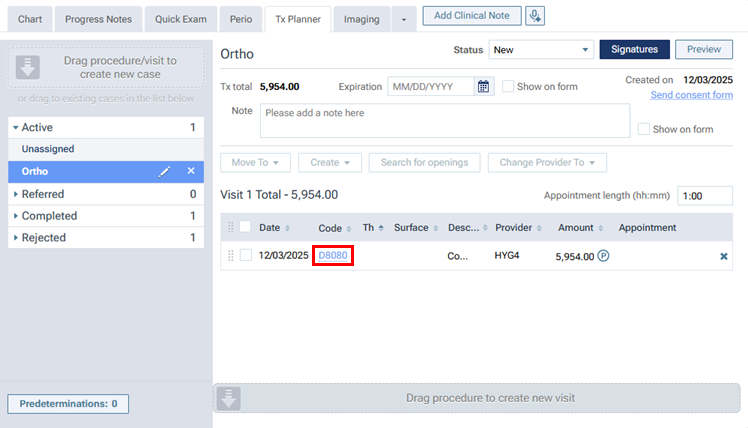Open the Move To dropdown
Screen dimensions: 748x428
[255, 162]
